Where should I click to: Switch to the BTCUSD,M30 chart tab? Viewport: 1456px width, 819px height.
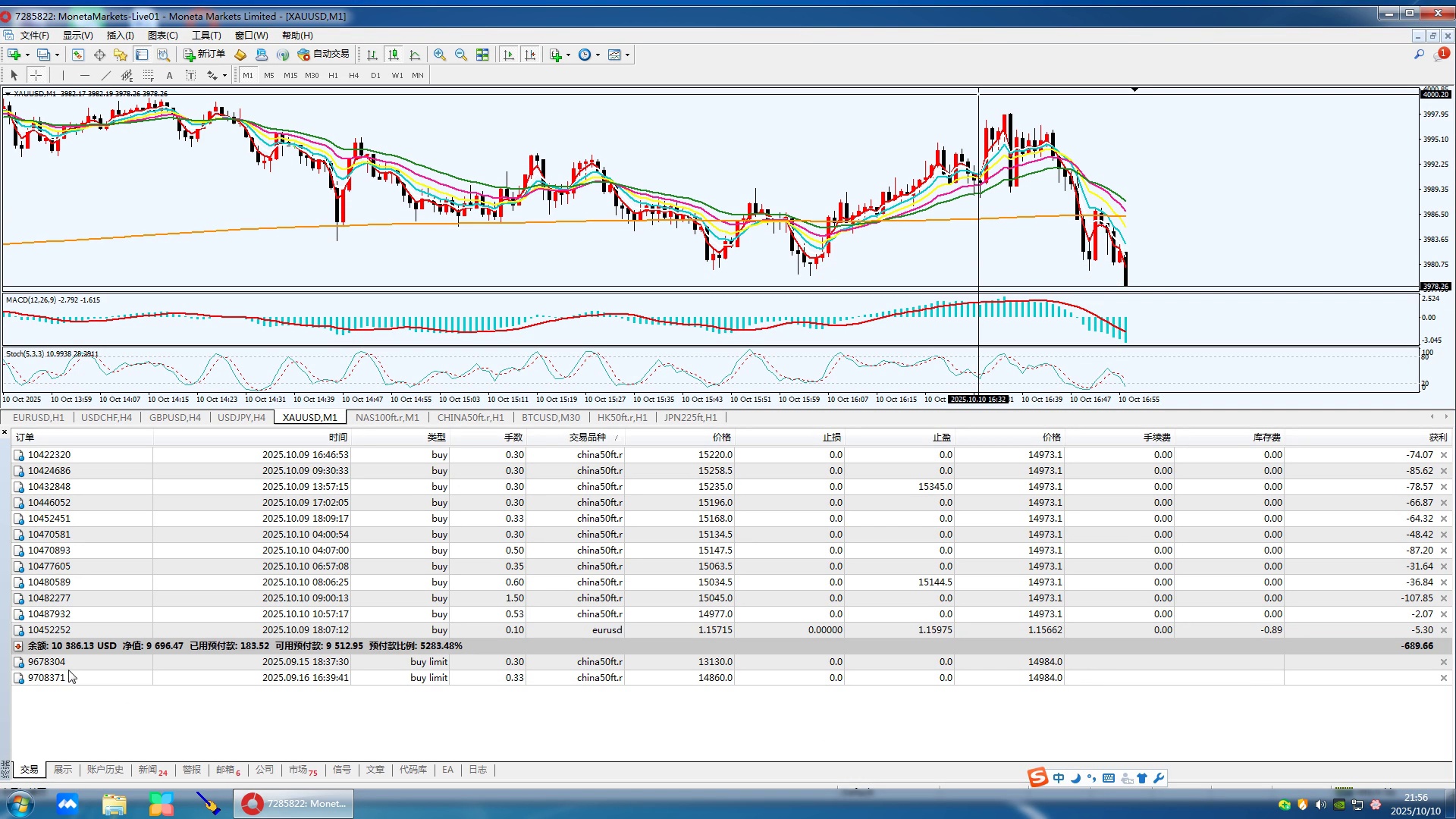click(551, 417)
